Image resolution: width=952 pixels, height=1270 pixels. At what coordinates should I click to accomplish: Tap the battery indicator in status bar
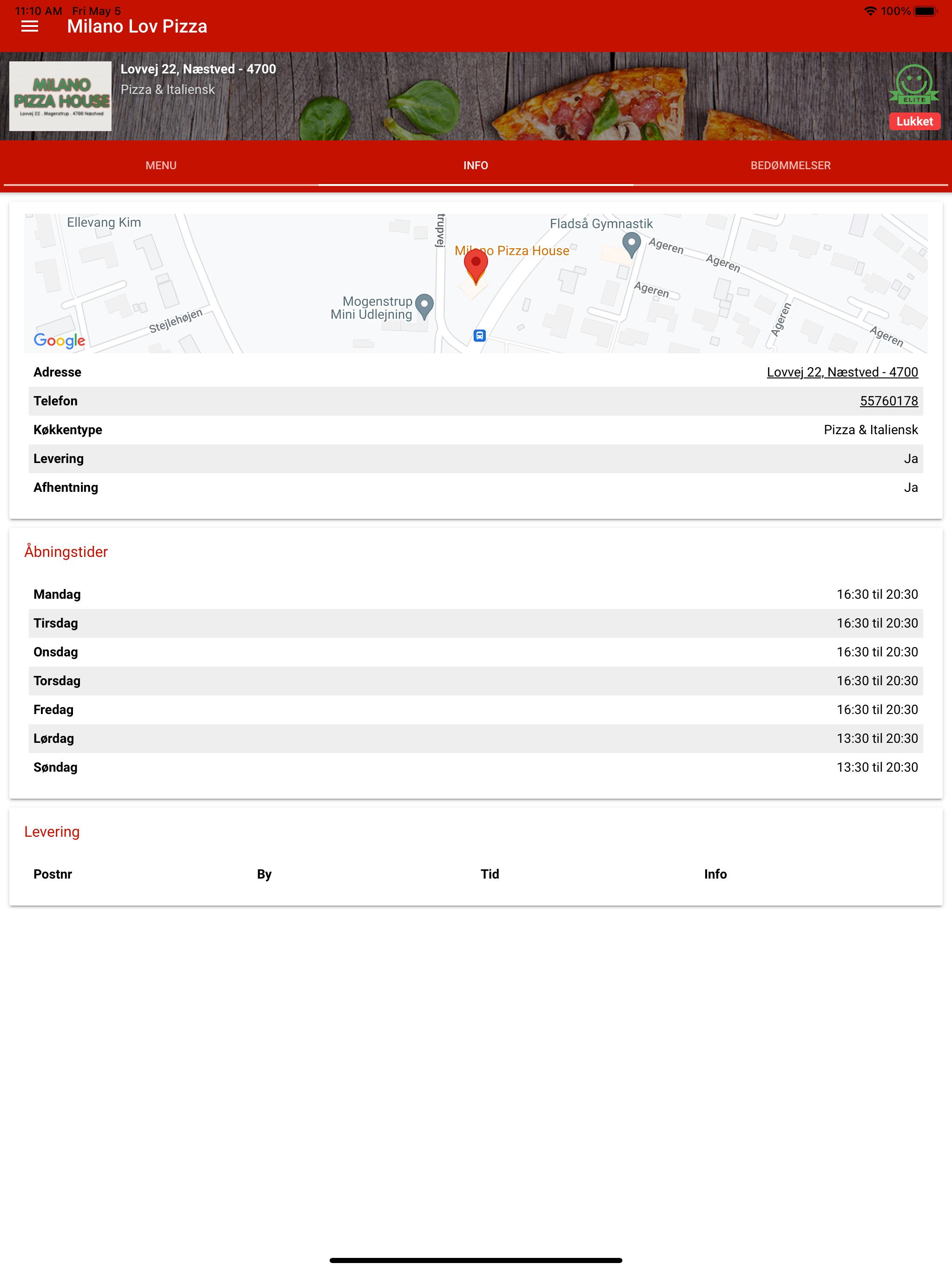(x=925, y=11)
